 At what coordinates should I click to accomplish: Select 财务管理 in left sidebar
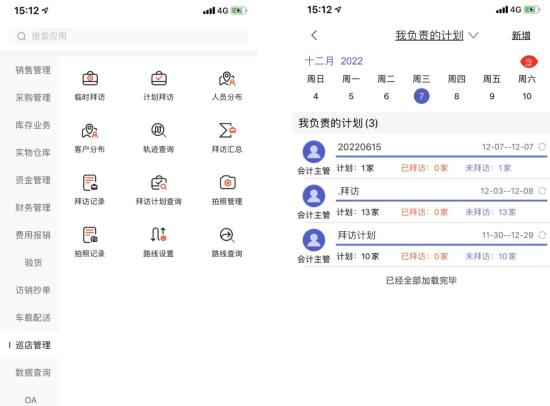click(x=33, y=207)
